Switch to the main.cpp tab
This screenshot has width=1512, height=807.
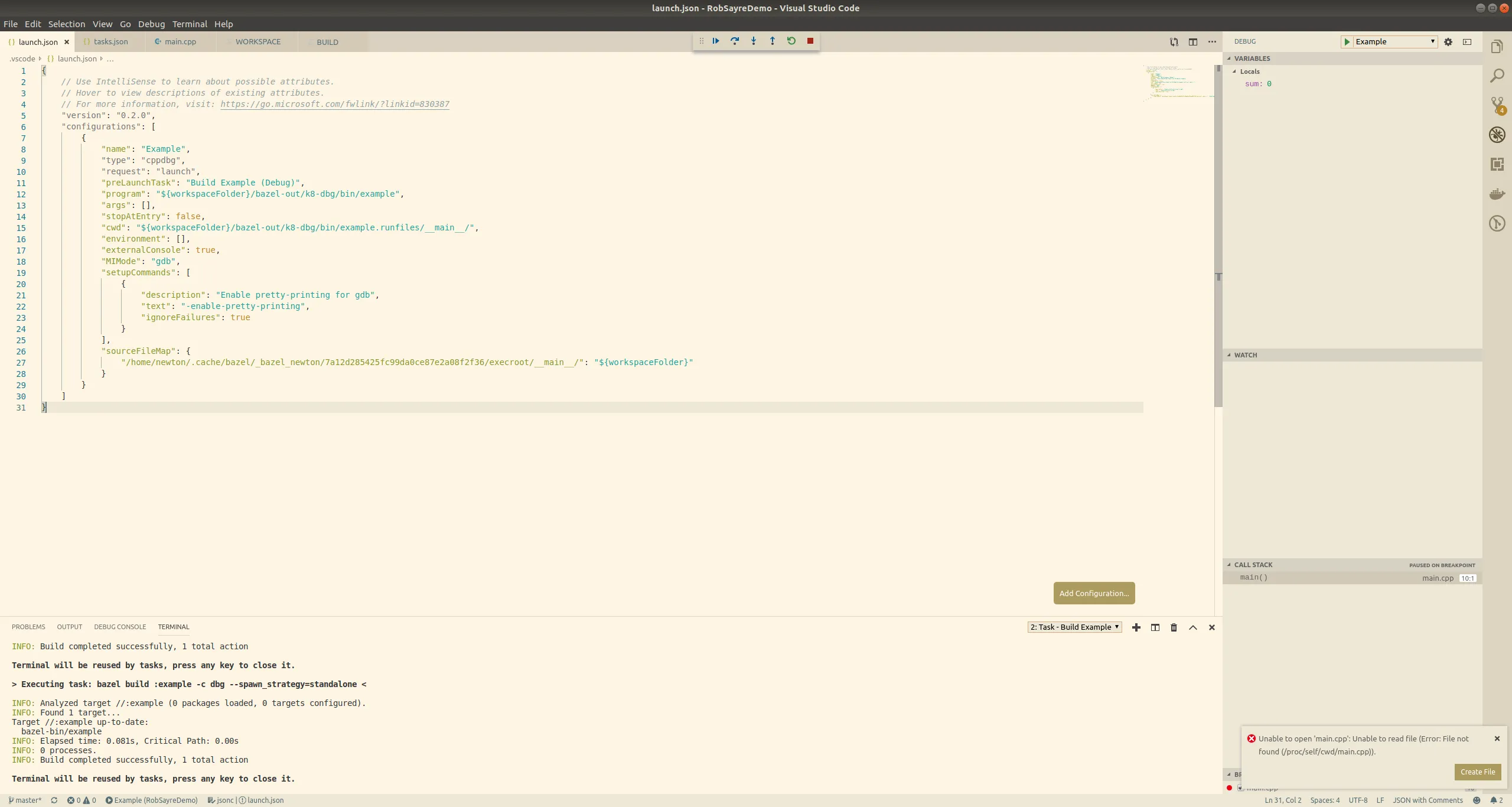180,42
